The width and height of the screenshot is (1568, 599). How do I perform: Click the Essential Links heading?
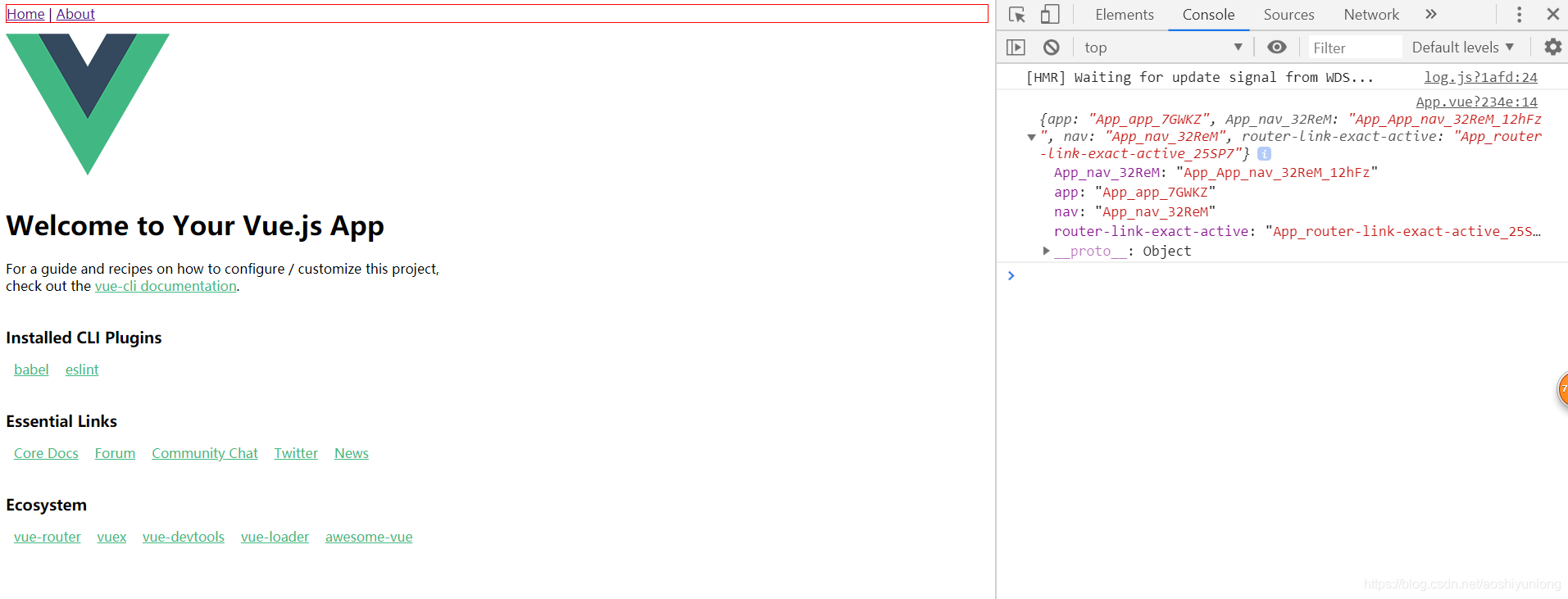[61, 421]
